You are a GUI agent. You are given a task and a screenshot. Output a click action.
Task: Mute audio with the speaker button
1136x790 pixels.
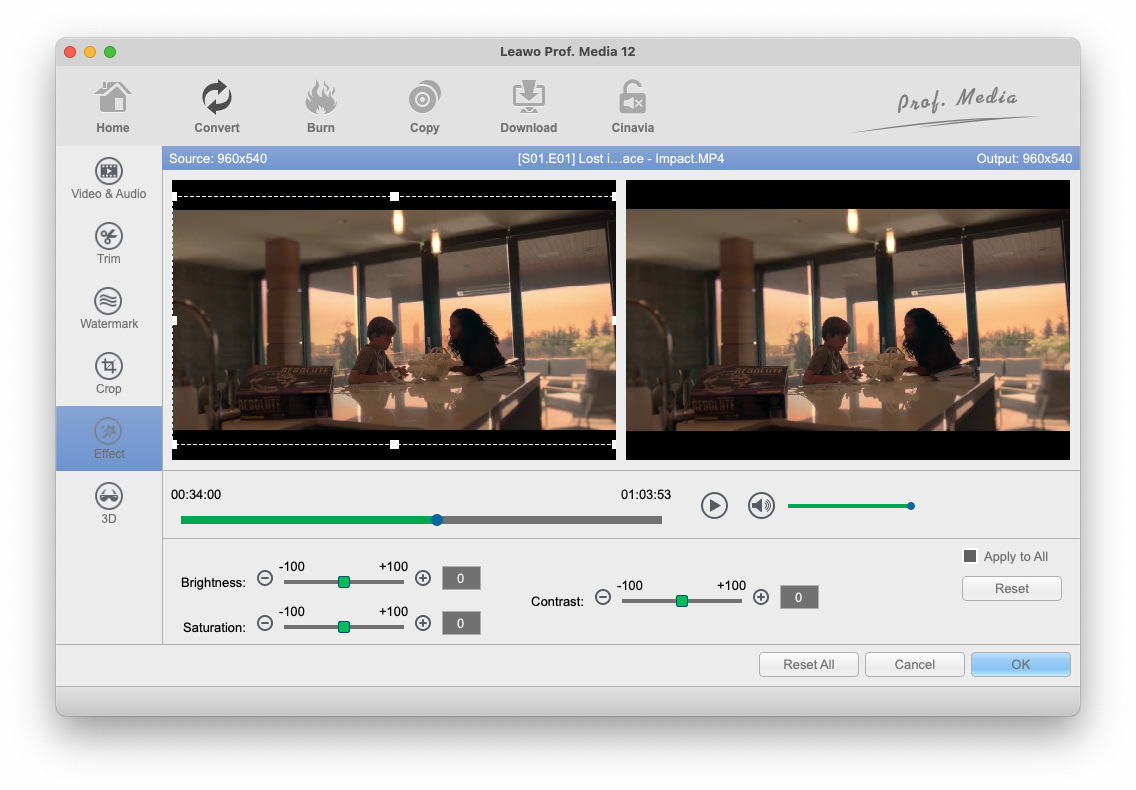click(x=762, y=506)
